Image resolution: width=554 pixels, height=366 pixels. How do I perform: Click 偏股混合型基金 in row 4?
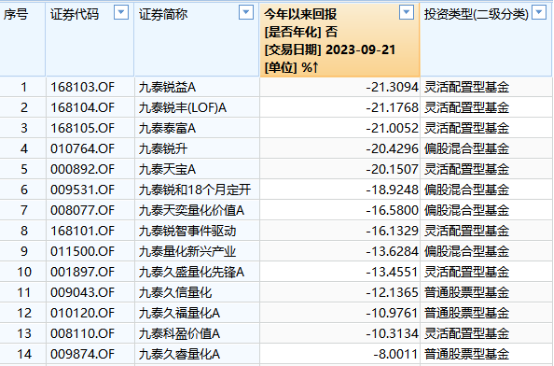coord(467,149)
